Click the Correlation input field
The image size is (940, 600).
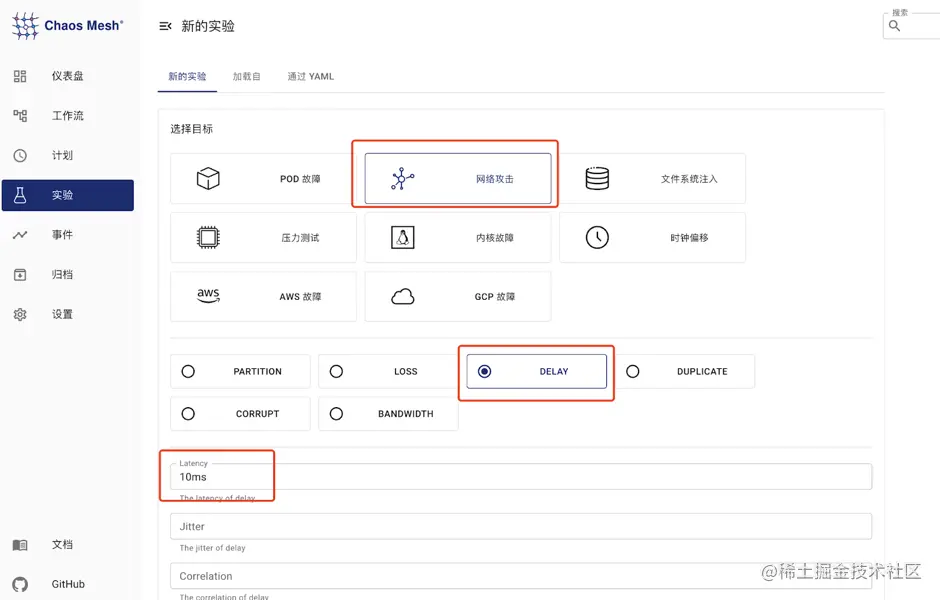(x=521, y=576)
